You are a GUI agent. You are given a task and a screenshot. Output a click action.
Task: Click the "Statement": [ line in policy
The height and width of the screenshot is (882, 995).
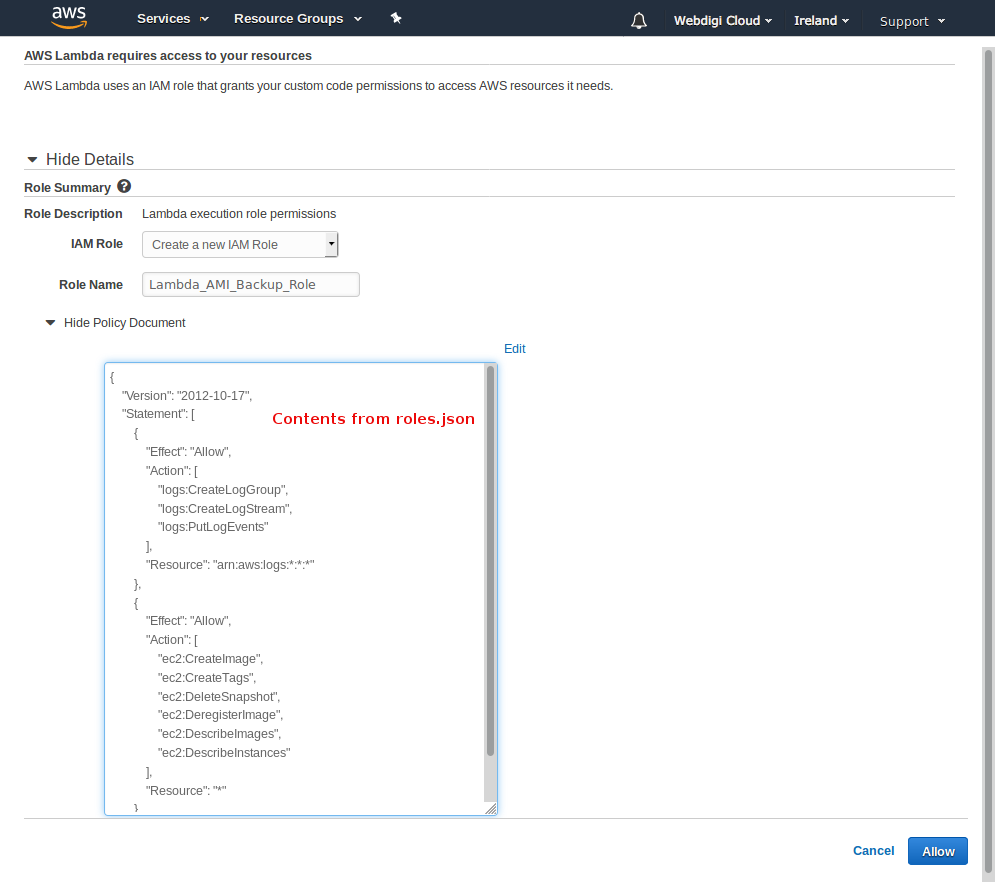159,414
